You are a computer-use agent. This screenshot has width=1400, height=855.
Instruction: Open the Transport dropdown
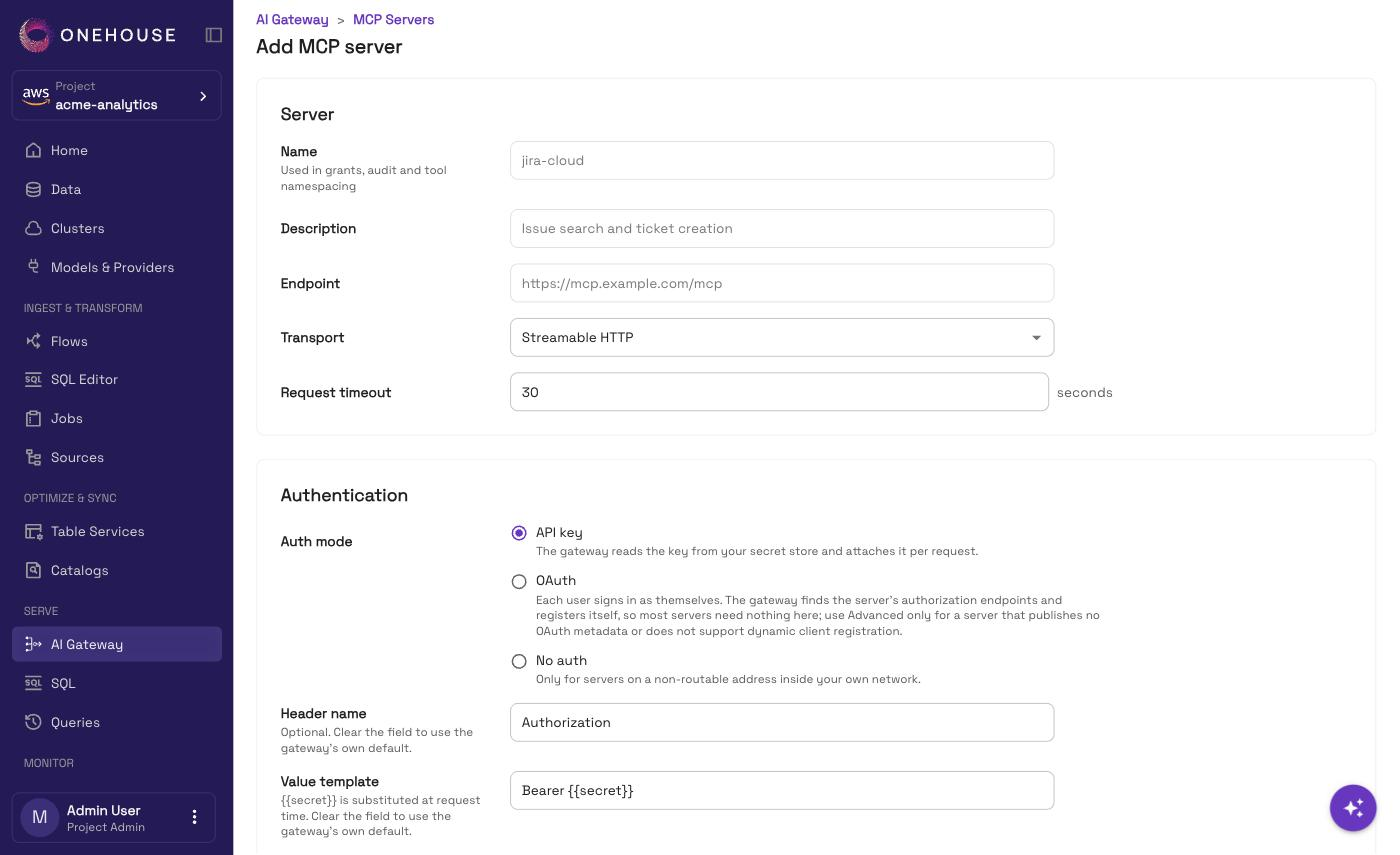tap(782, 337)
